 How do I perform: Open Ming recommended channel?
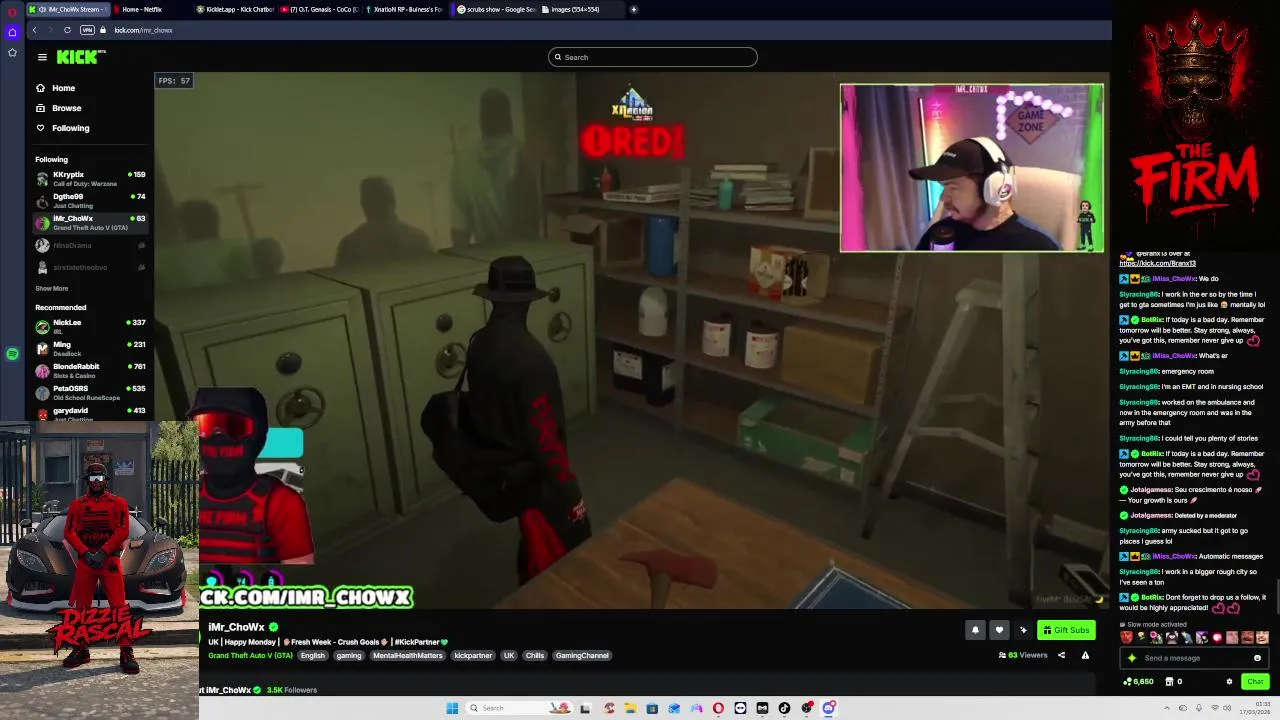pos(90,348)
